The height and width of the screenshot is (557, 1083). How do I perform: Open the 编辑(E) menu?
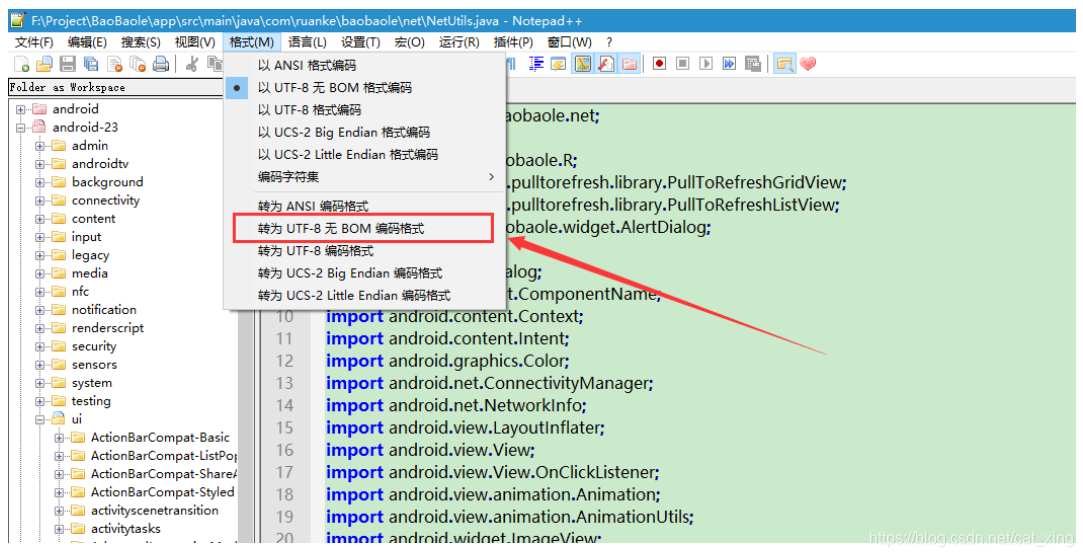(87, 42)
